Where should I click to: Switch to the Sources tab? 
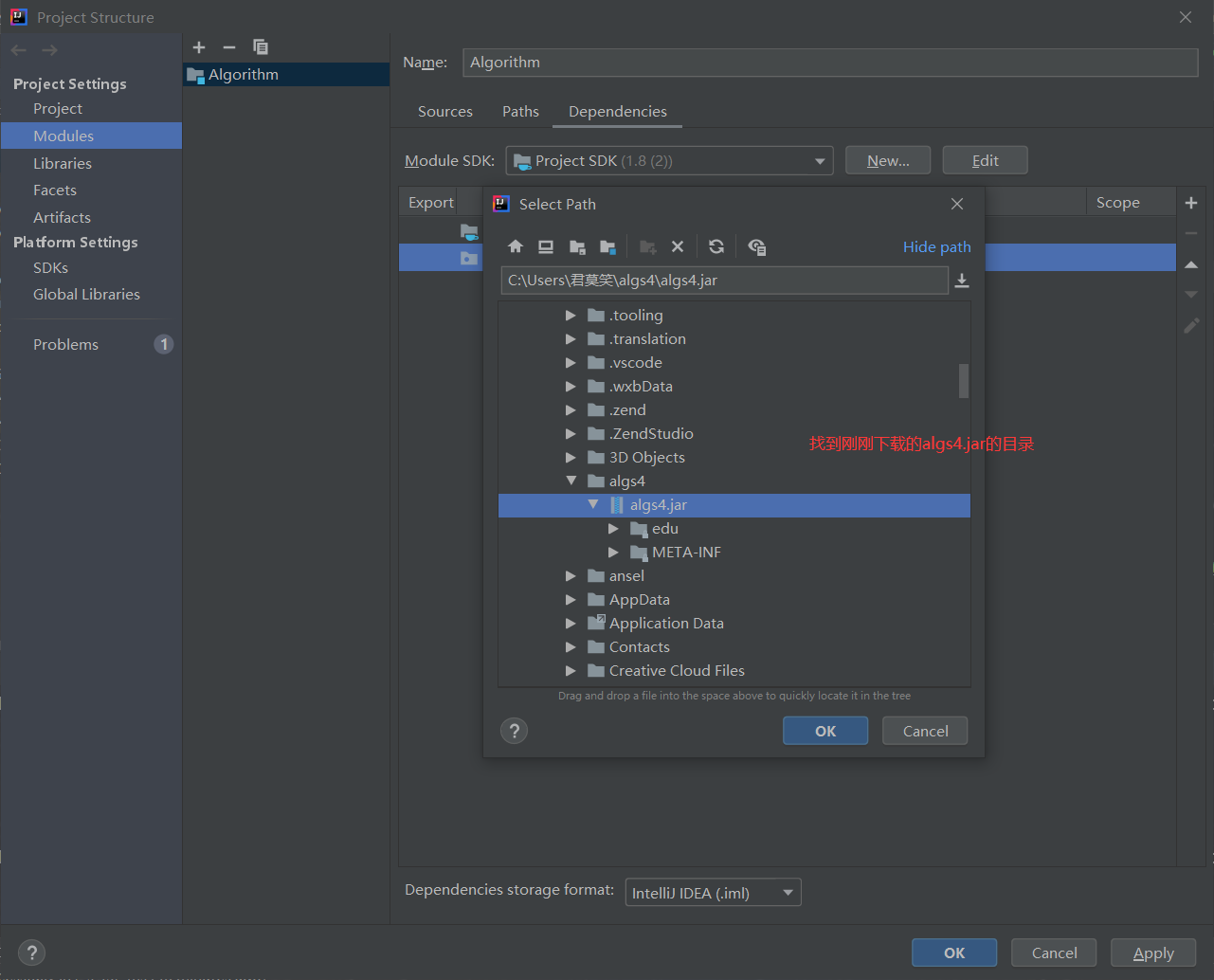445,112
